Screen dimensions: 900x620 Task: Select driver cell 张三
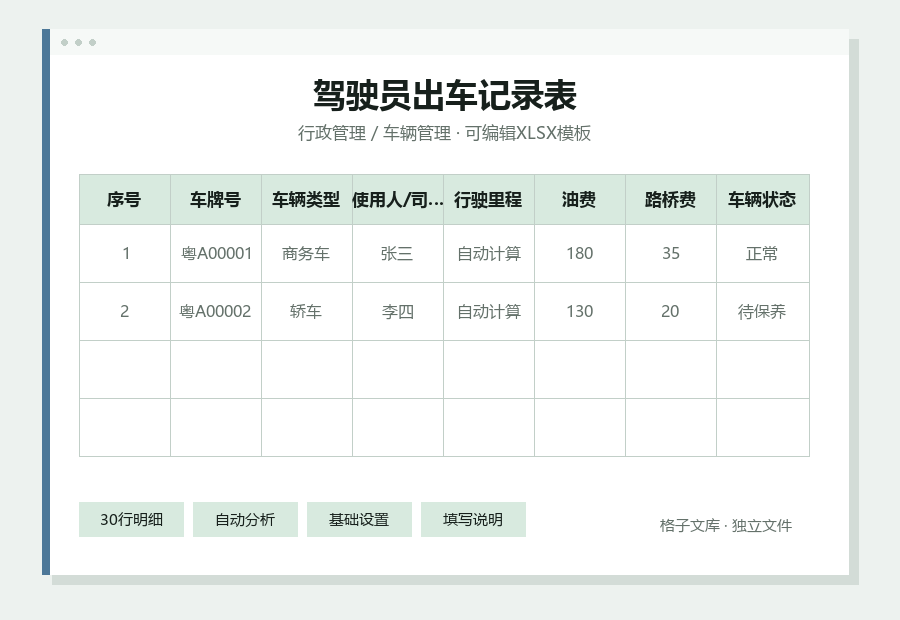click(398, 254)
